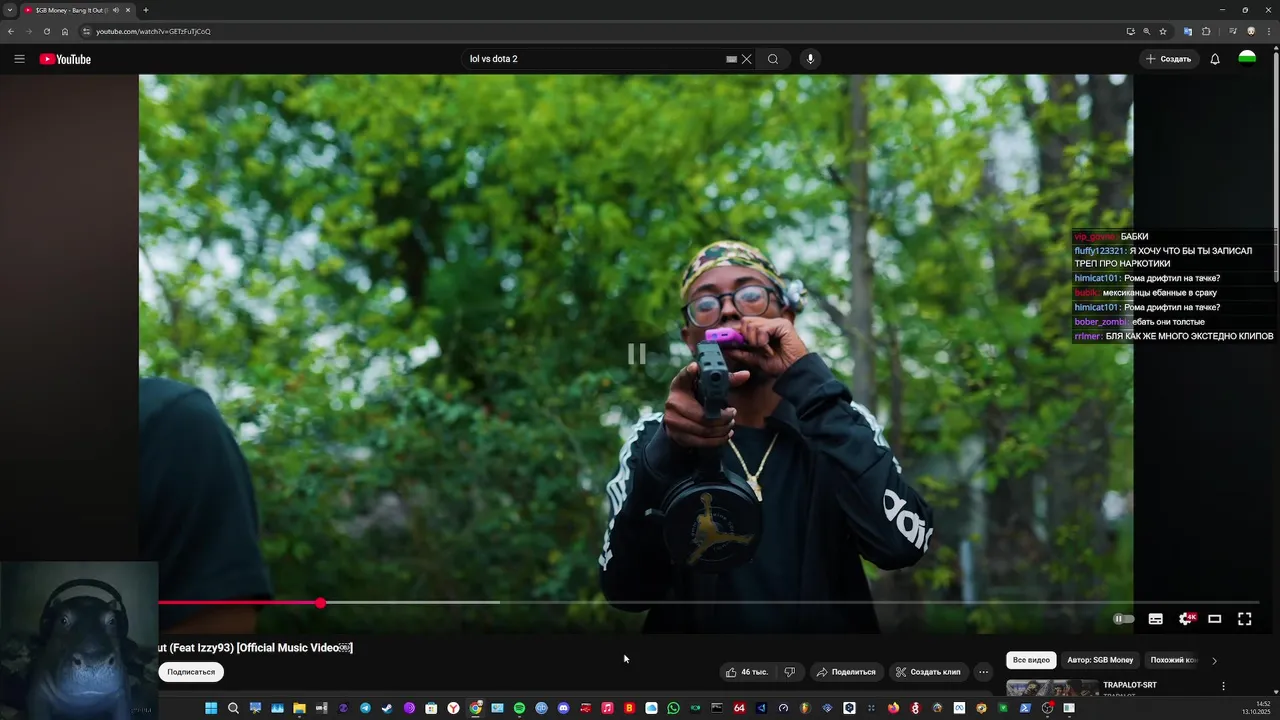Screen dimensions: 1280x720
Task: Run the search with the magnifier button
Action: (773, 59)
